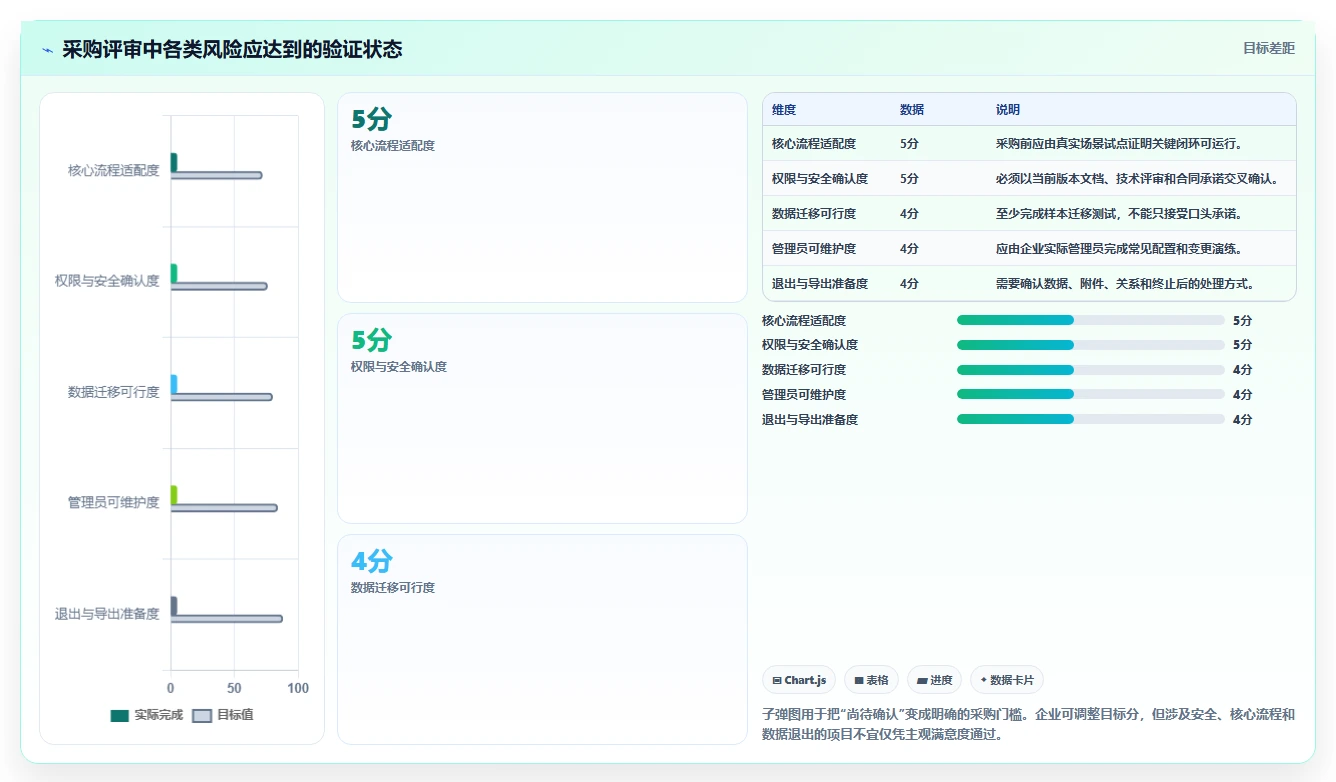The height and width of the screenshot is (782, 1336).
Task: Click the description 必须以当前版本文档、技术评审和合同承诺交叉确认
Action: pos(1137,179)
